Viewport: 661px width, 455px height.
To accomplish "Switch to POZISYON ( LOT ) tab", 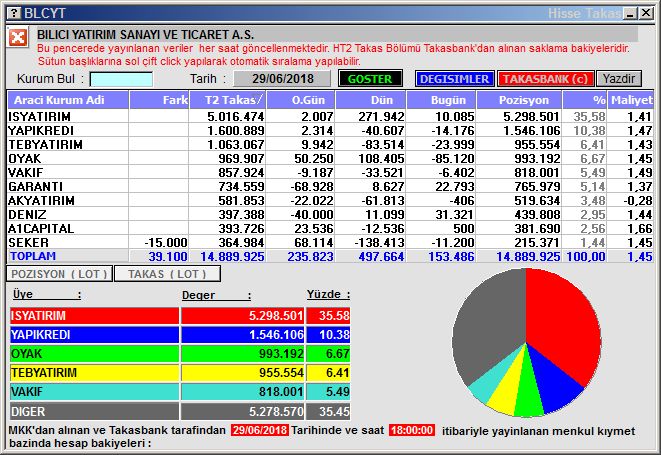I will click(59, 274).
